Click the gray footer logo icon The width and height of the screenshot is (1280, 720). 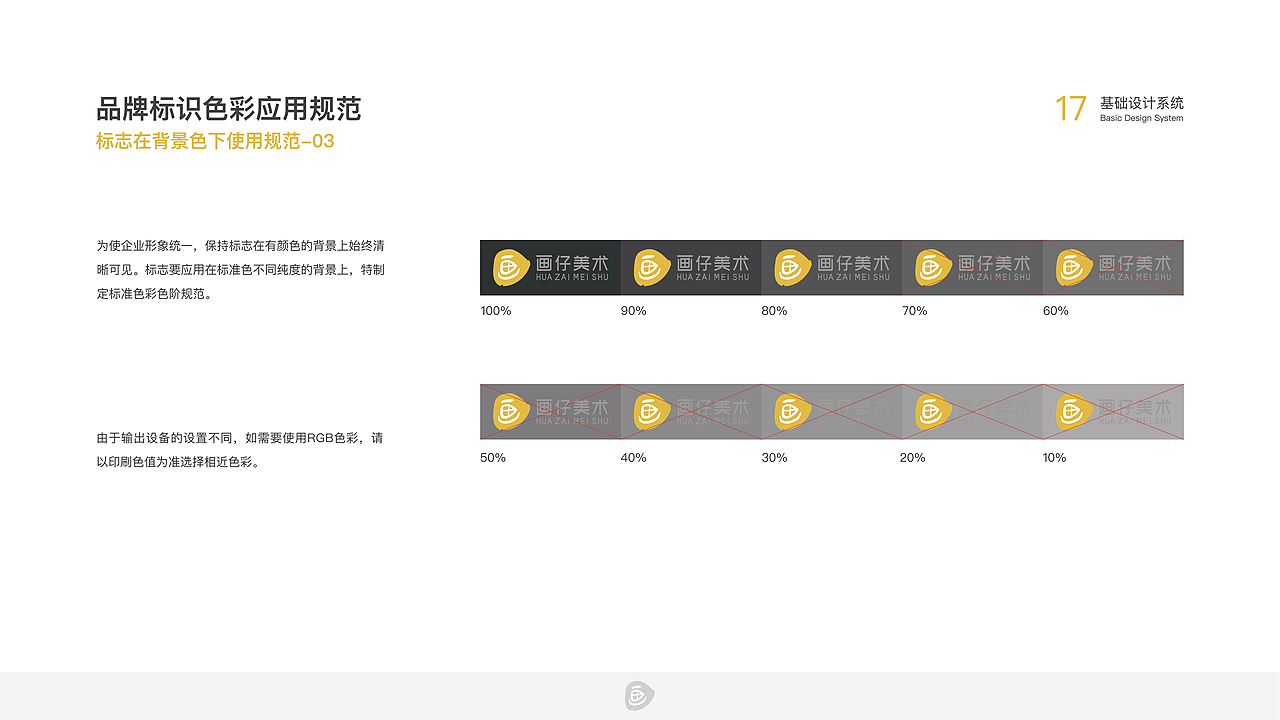(x=639, y=696)
